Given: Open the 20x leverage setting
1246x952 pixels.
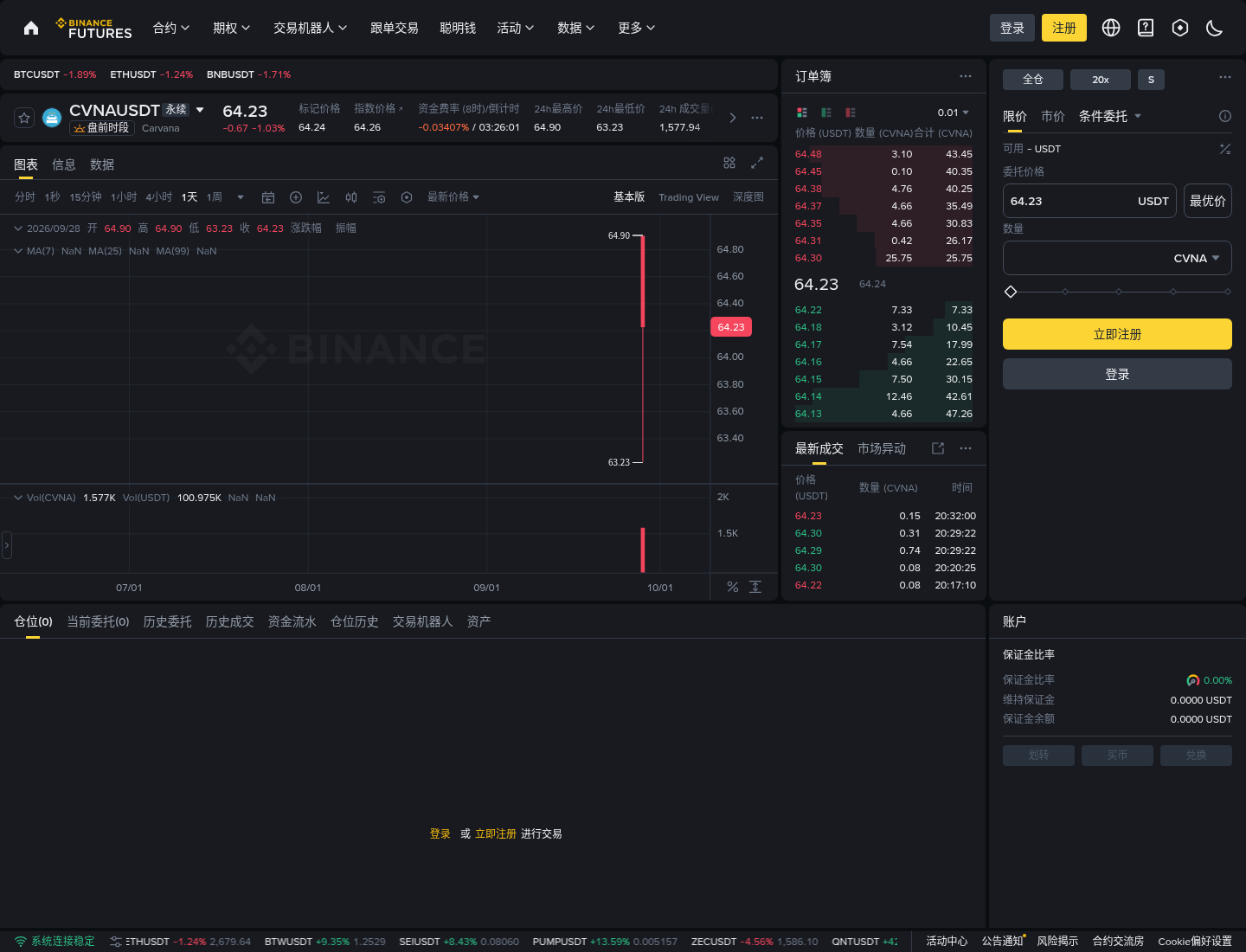Looking at the screenshot, I should 1101,80.
